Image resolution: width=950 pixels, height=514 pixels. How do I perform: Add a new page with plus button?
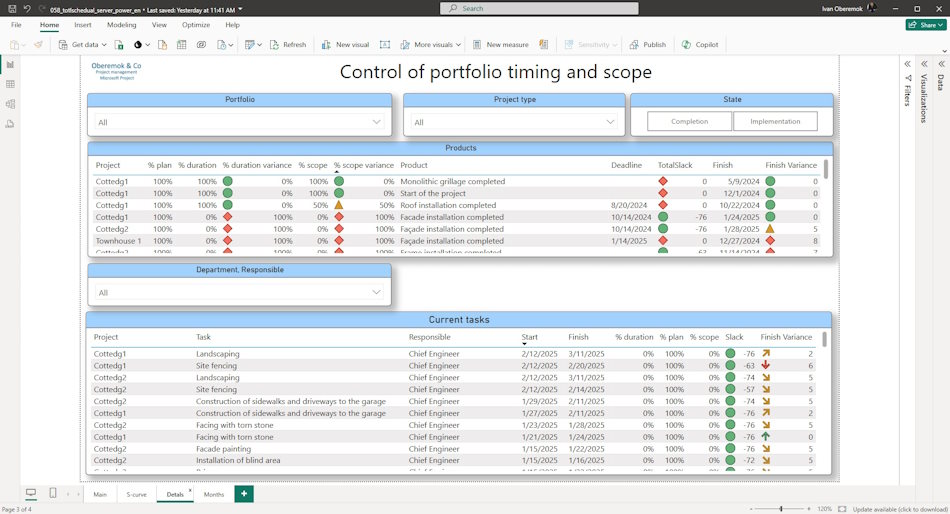click(244, 494)
